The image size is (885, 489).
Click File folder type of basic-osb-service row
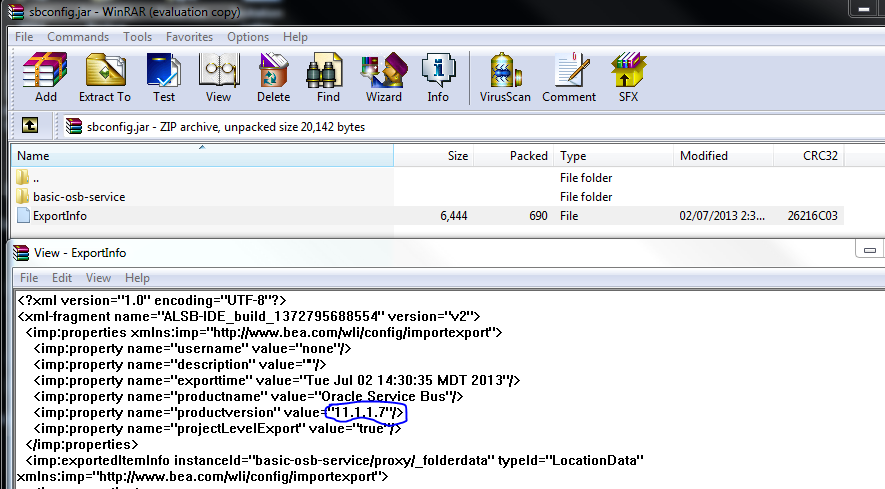(586, 197)
